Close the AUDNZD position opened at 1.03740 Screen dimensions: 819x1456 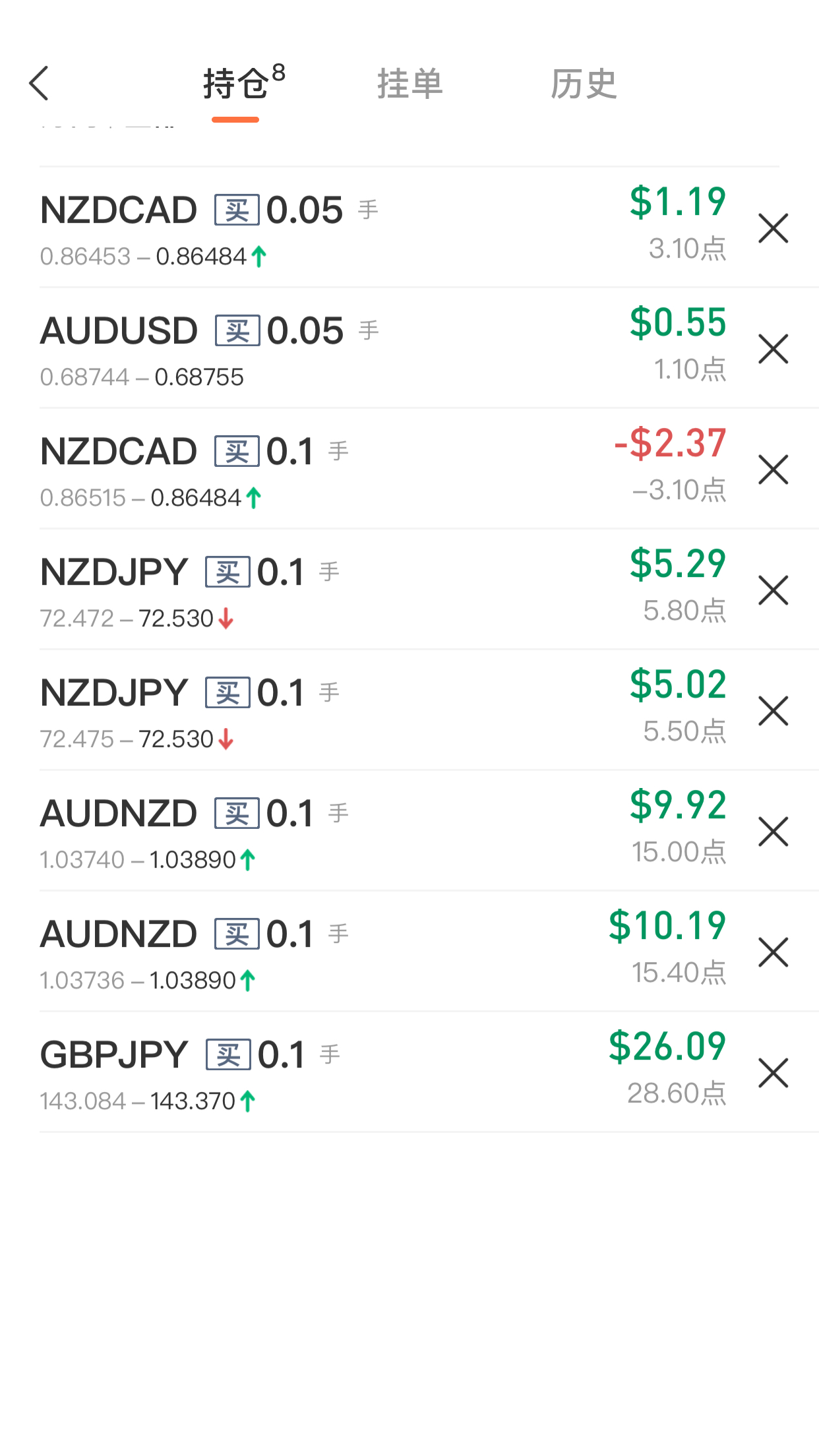pos(773,832)
